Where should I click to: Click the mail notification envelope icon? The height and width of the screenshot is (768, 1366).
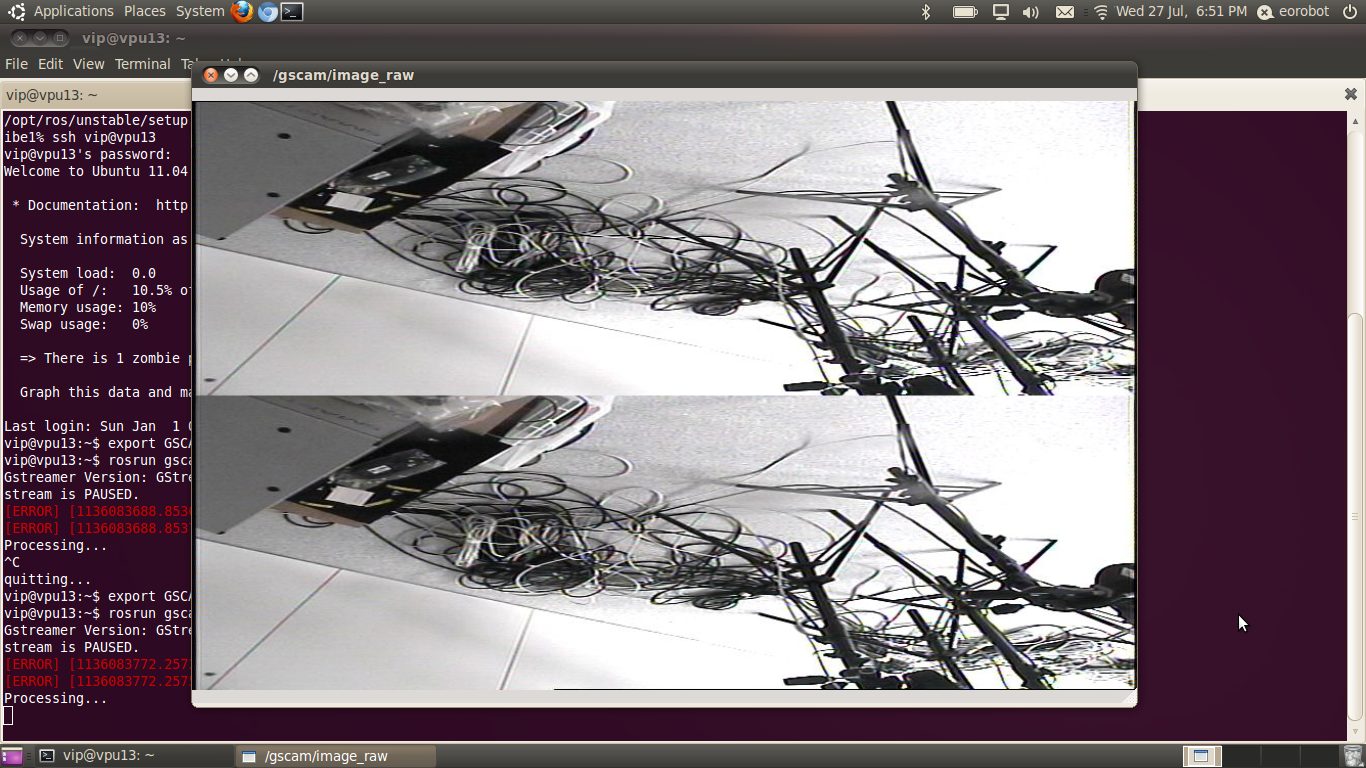(x=1064, y=11)
